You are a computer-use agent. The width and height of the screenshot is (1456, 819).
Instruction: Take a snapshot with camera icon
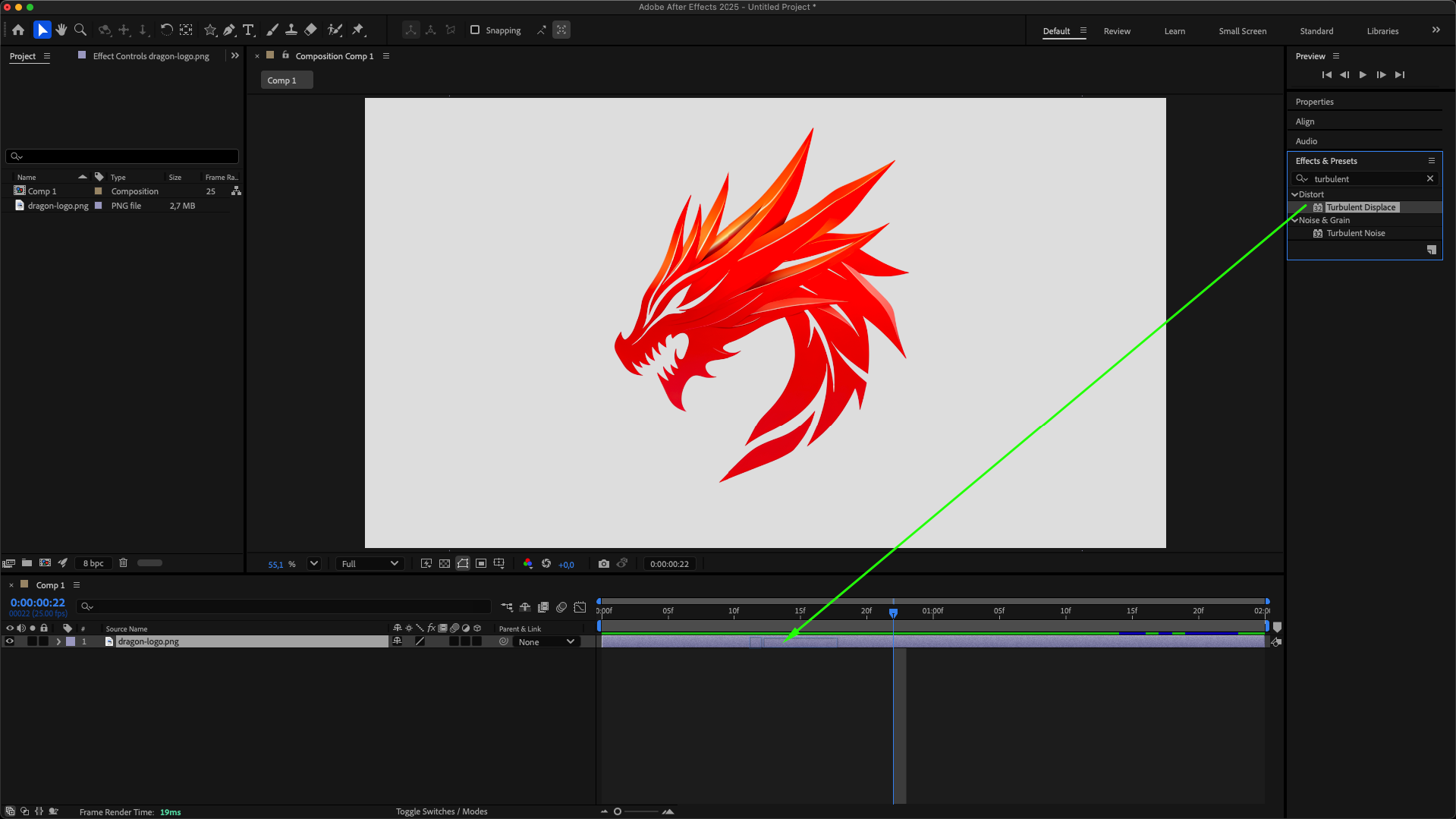click(603, 564)
